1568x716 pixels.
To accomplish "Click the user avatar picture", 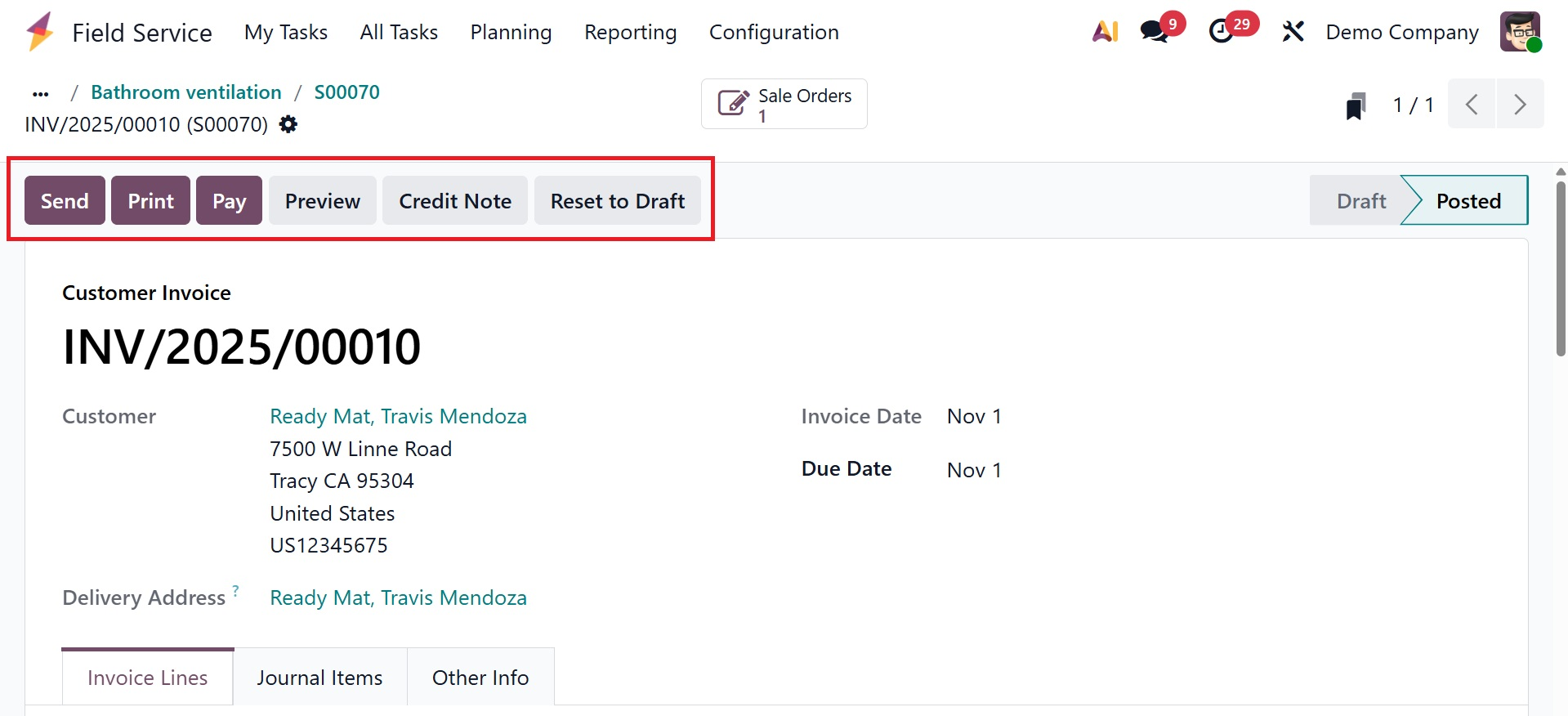I will [1520, 32].
